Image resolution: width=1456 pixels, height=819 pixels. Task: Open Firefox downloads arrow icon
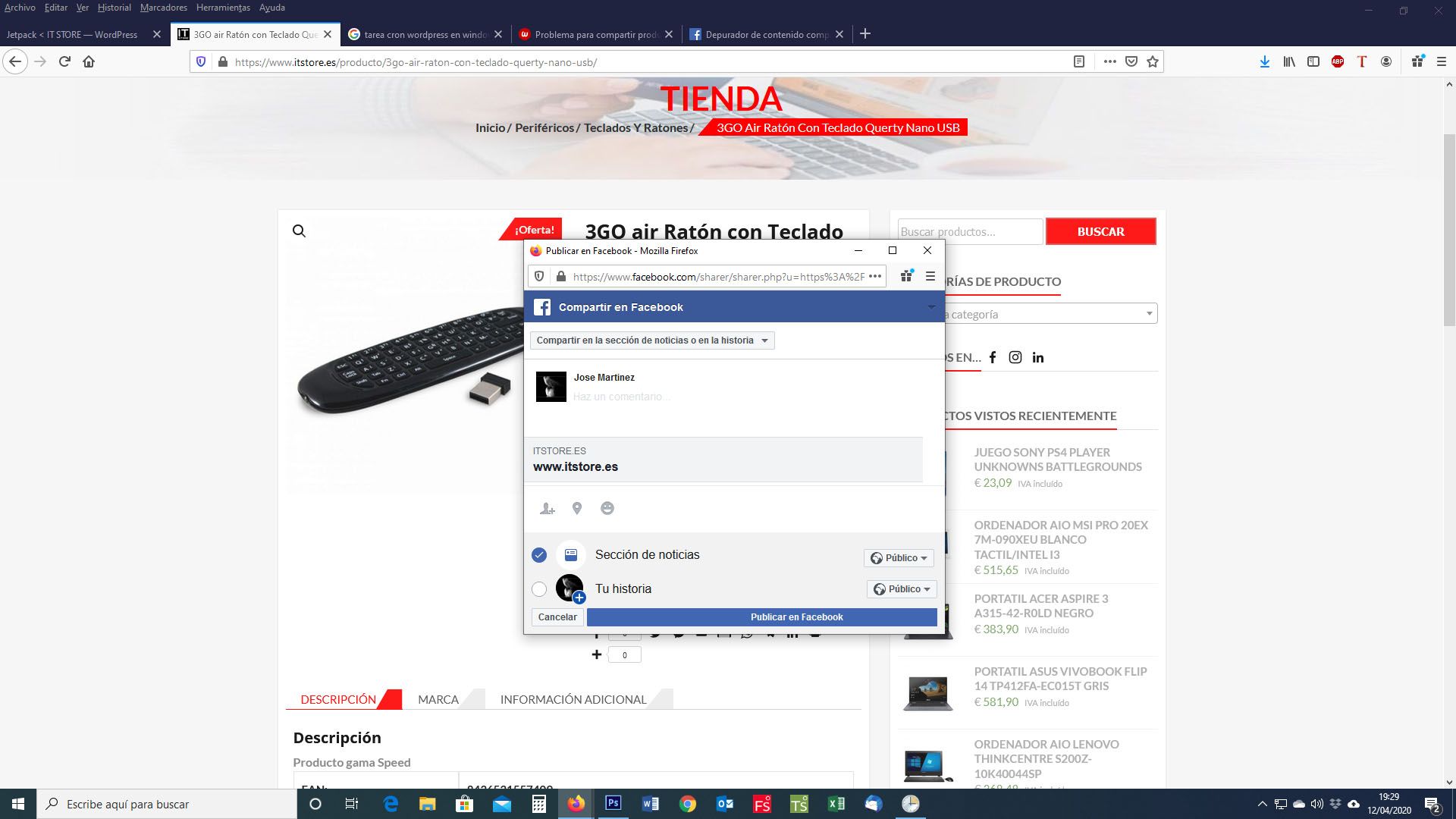(1264, 61)
